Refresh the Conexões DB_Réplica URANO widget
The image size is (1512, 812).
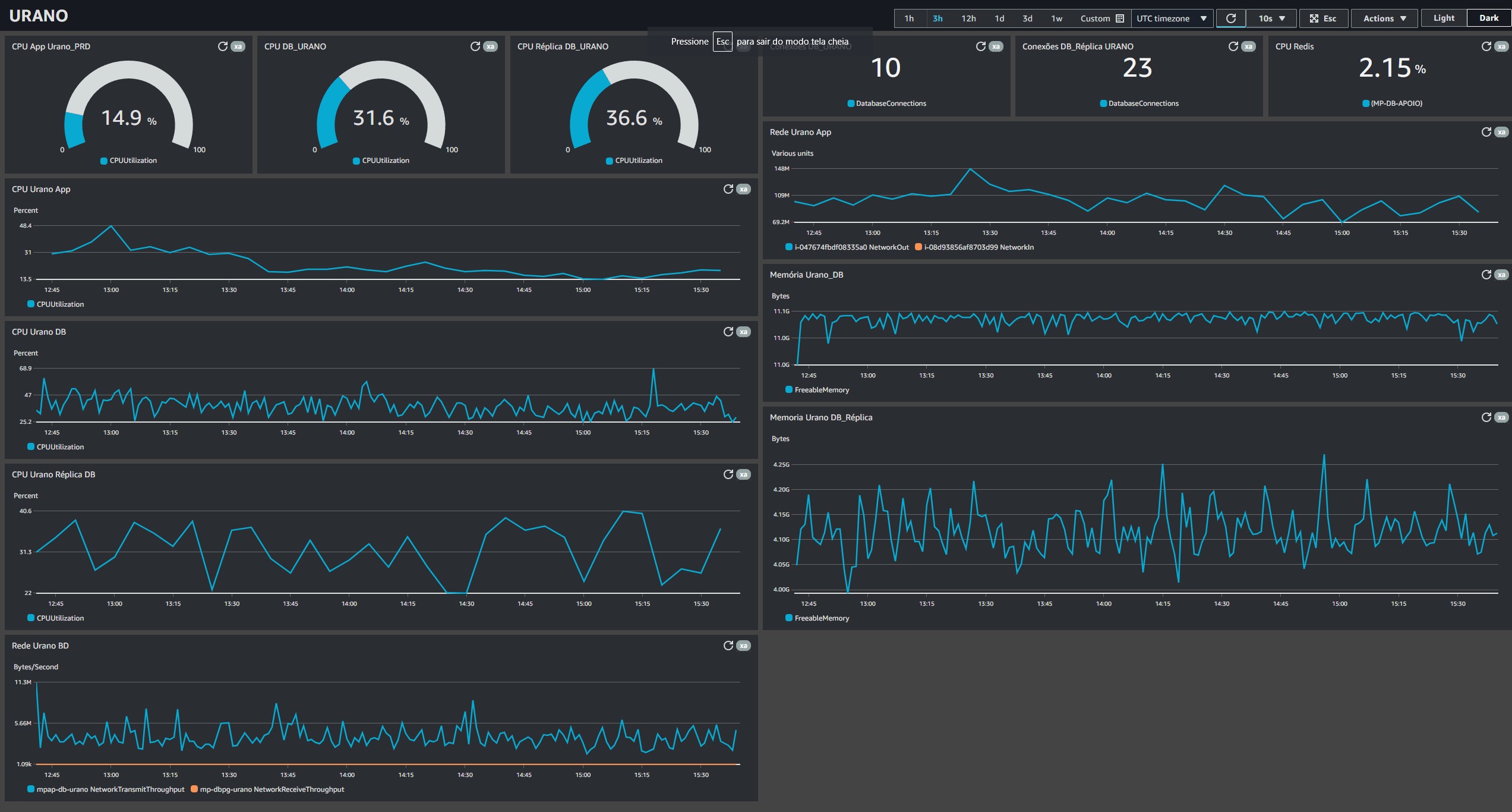click(1233, 46)
